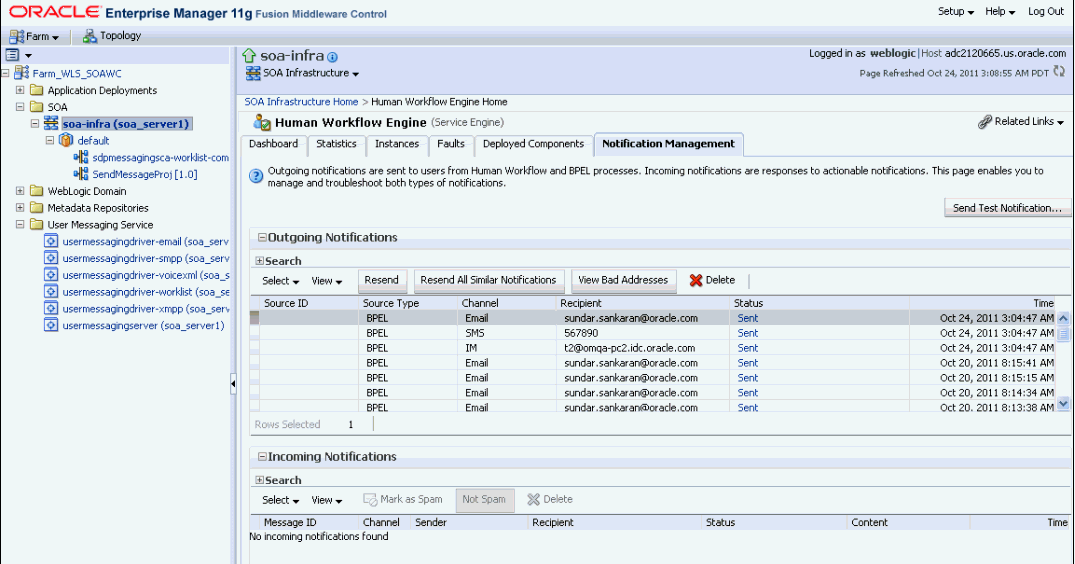Delete the selected outgoing notification
This screenshot has width=1075, height=564.
pyautogui.click(x=712, y=280)
